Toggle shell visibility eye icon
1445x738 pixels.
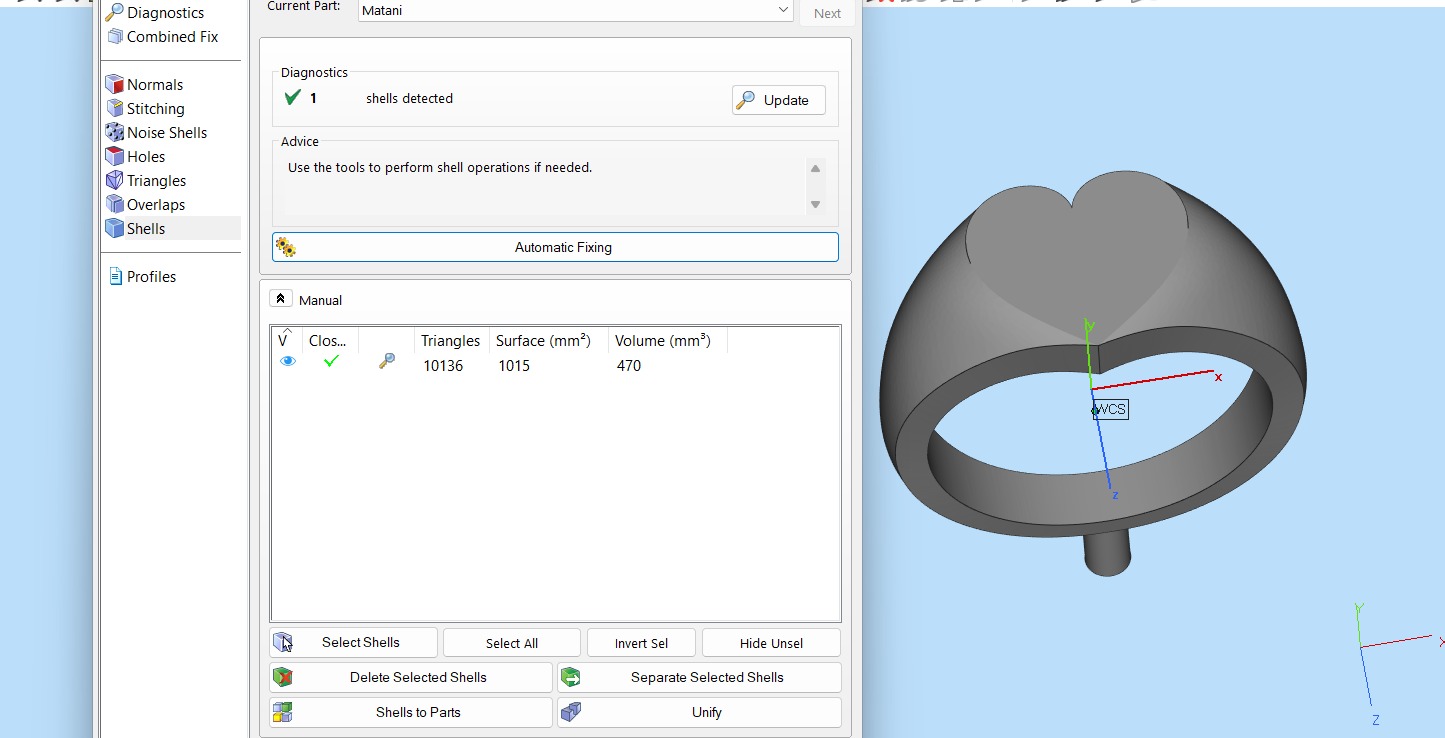coord(288,362)
